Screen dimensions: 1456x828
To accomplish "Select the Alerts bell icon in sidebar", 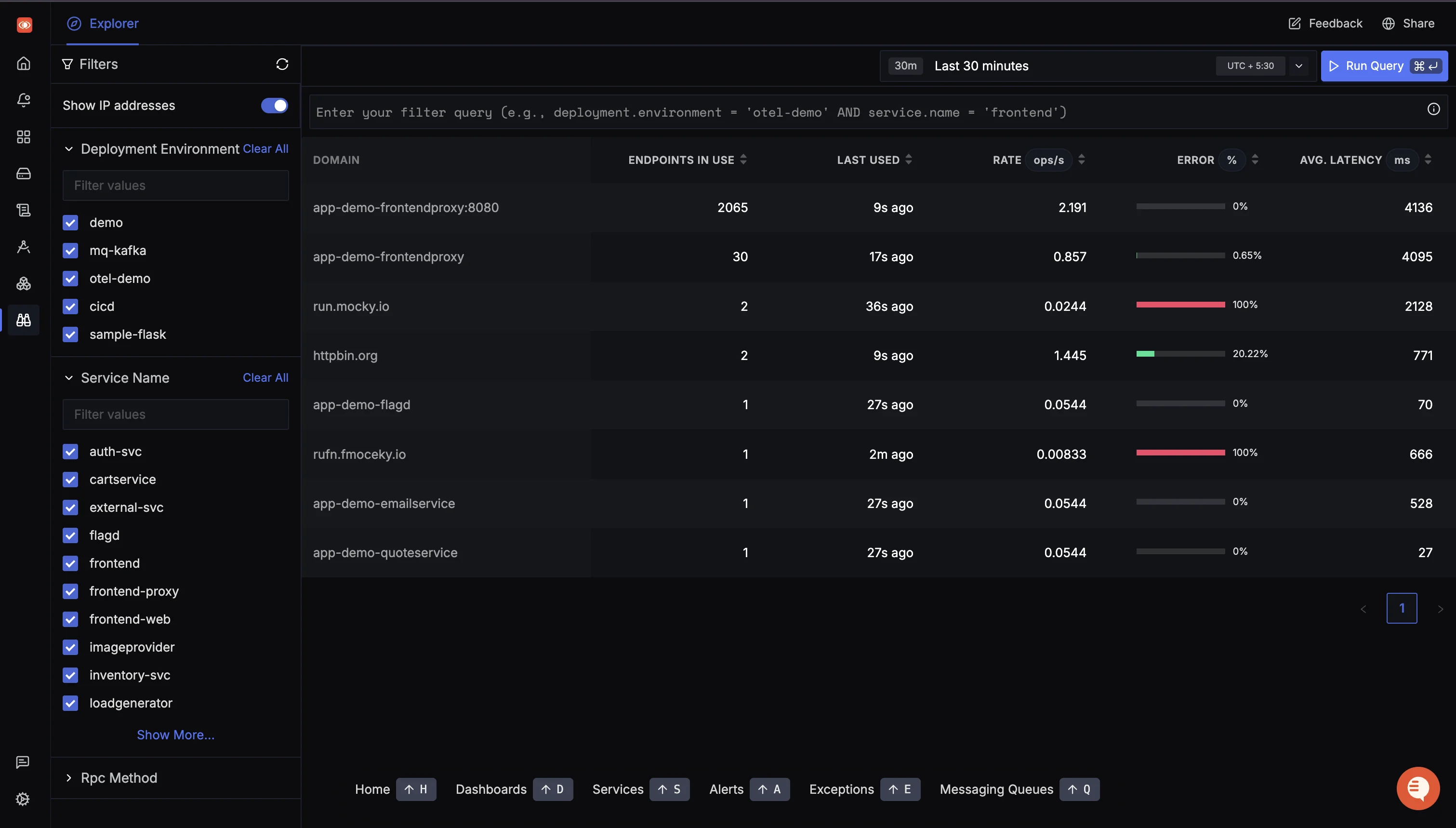I will click(23, 100).
